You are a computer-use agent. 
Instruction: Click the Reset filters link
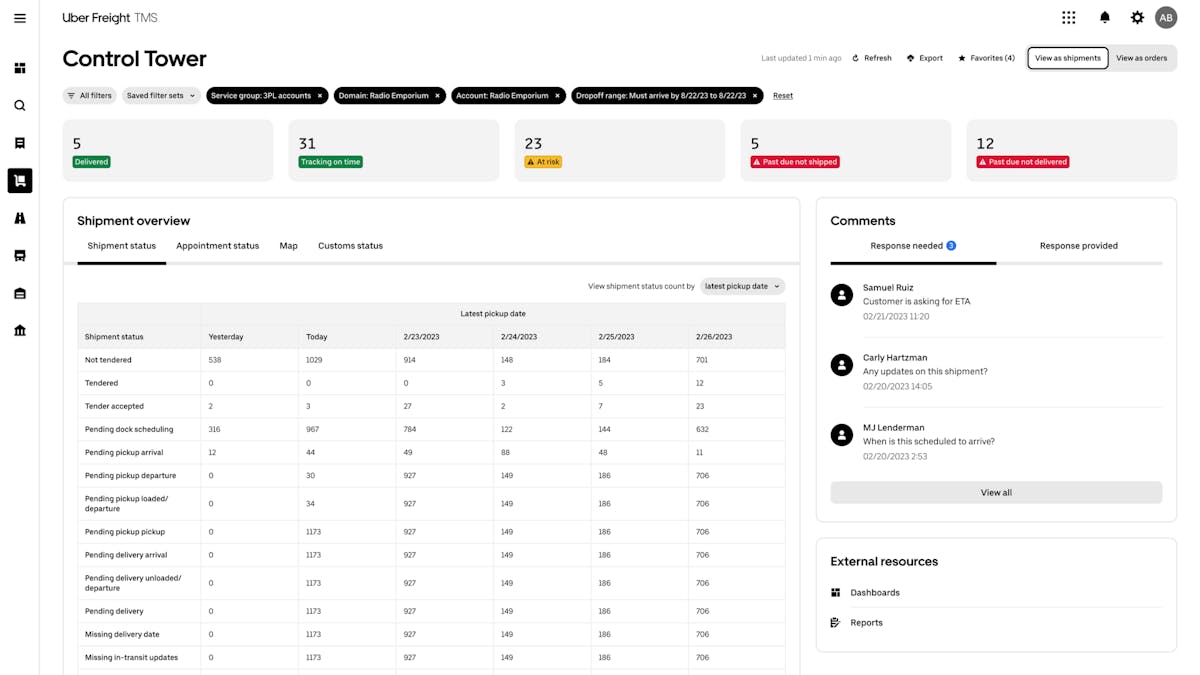coord(782,95)
